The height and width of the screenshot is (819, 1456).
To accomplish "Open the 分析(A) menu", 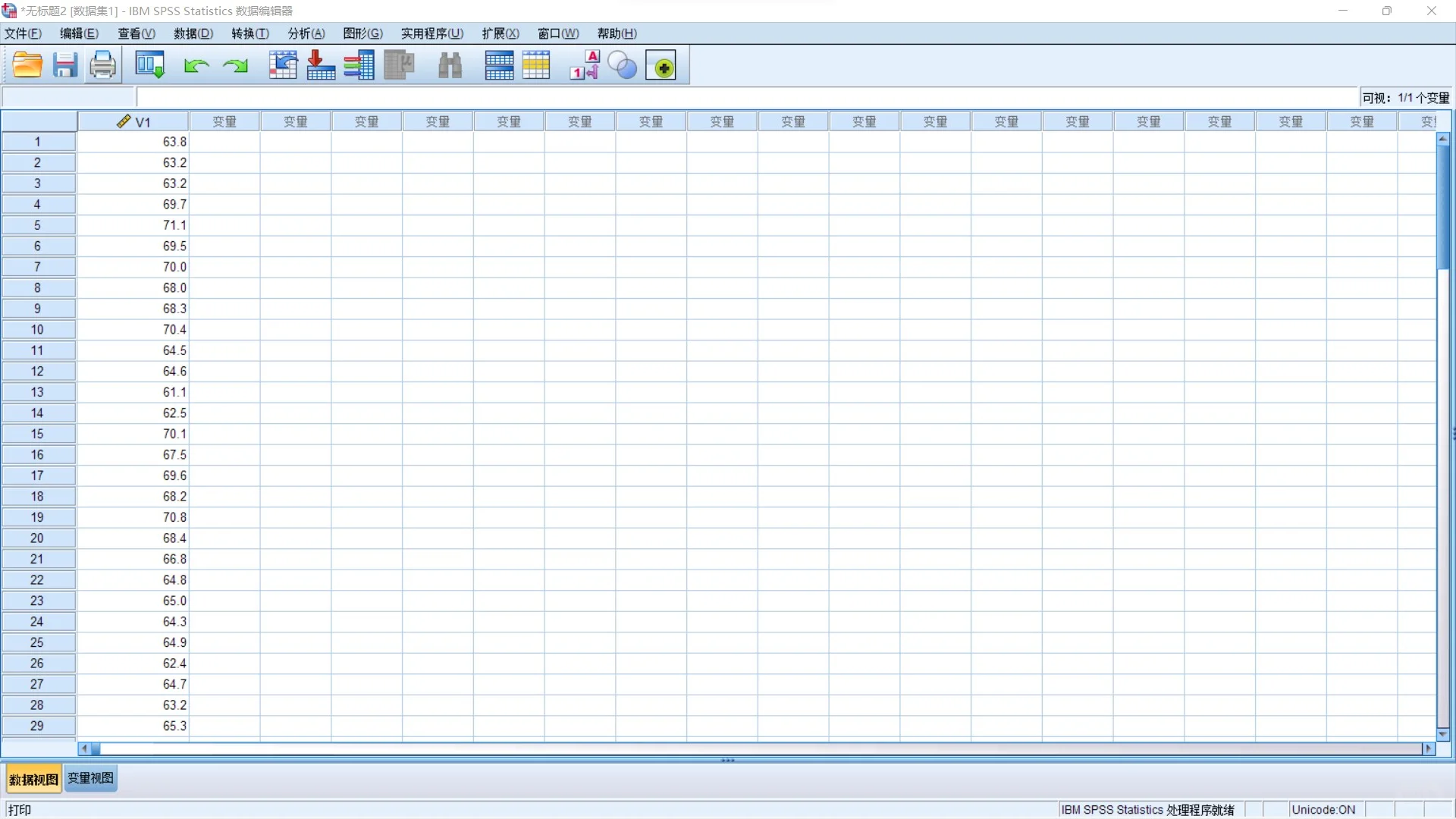I will 306,33.
